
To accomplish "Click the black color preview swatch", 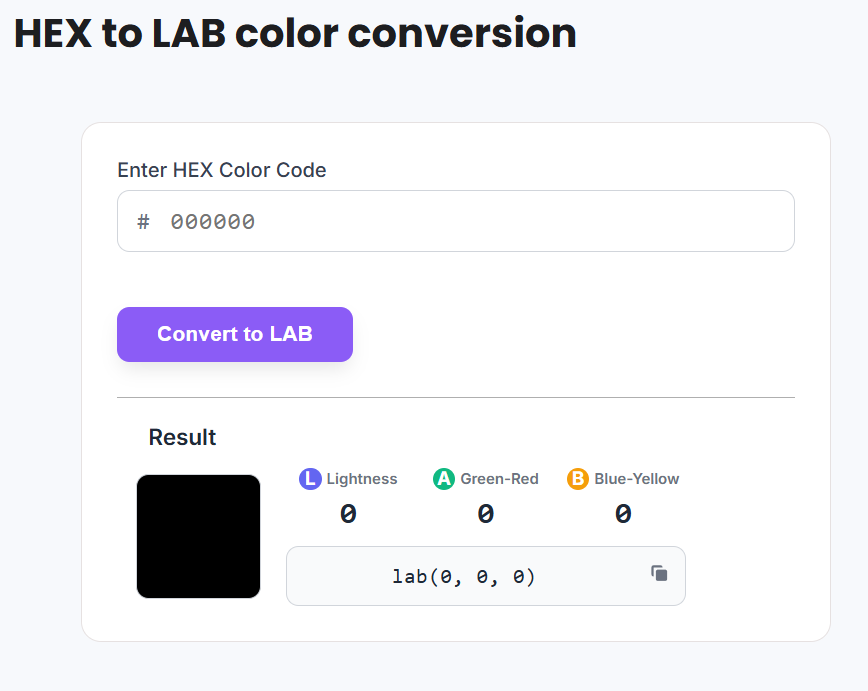I will point(198,536).
